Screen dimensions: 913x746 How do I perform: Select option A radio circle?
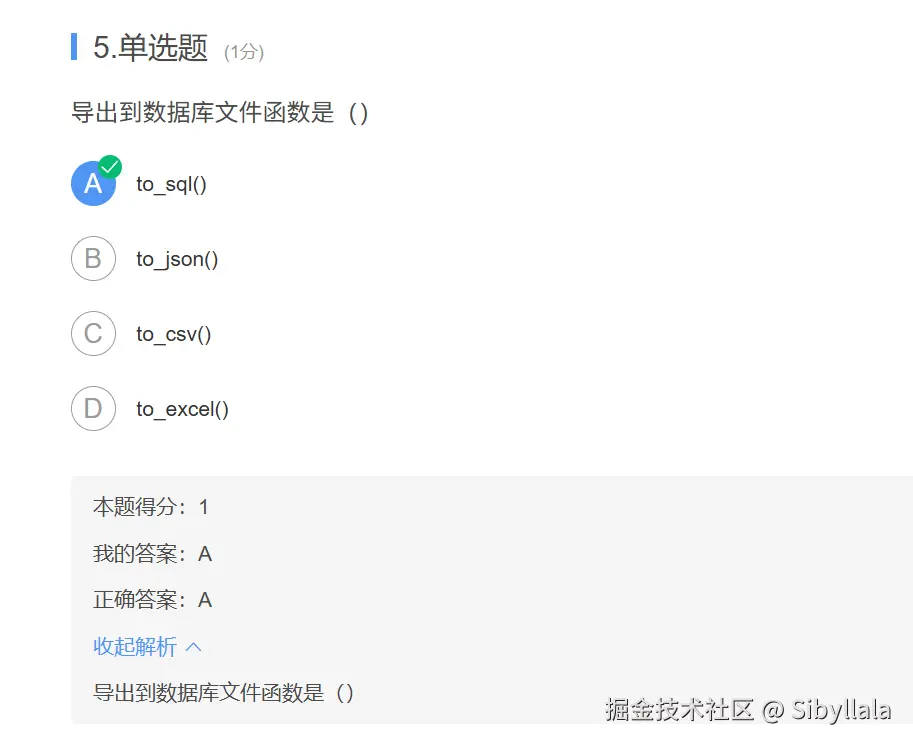tap(92, 184)
